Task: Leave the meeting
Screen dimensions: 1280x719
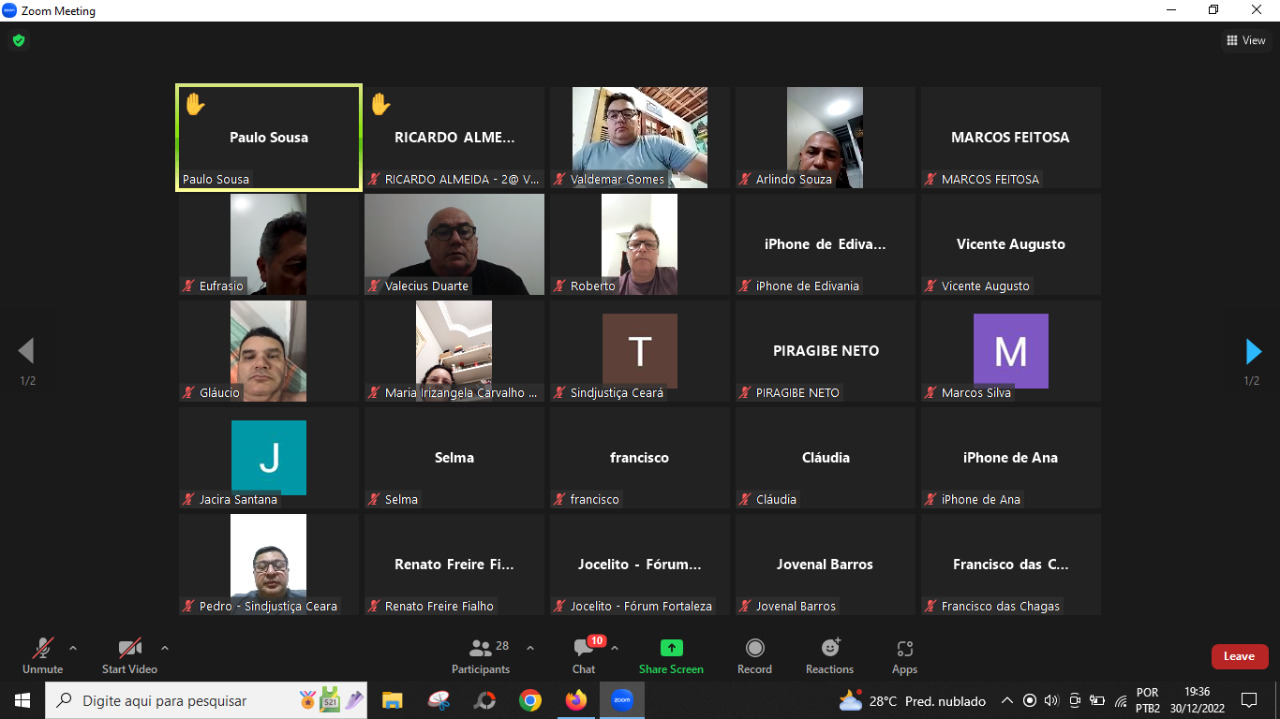Action: coord(1239,656)
